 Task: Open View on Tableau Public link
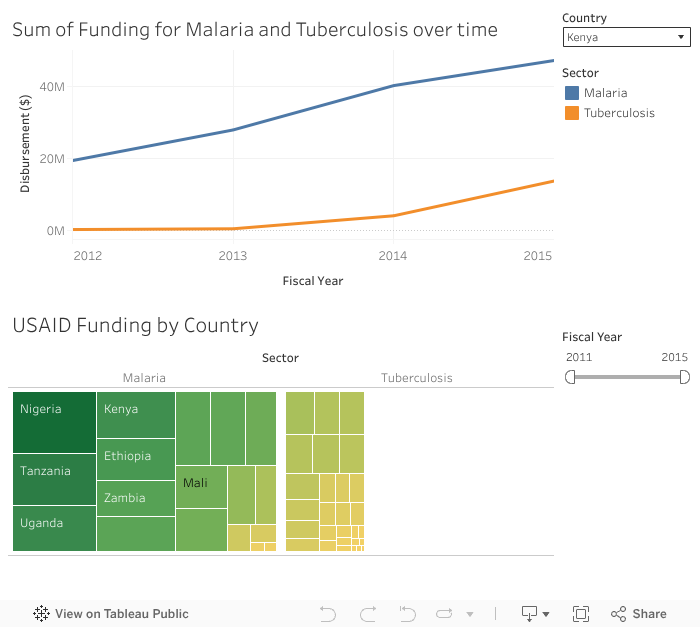[x=121, y=613]
